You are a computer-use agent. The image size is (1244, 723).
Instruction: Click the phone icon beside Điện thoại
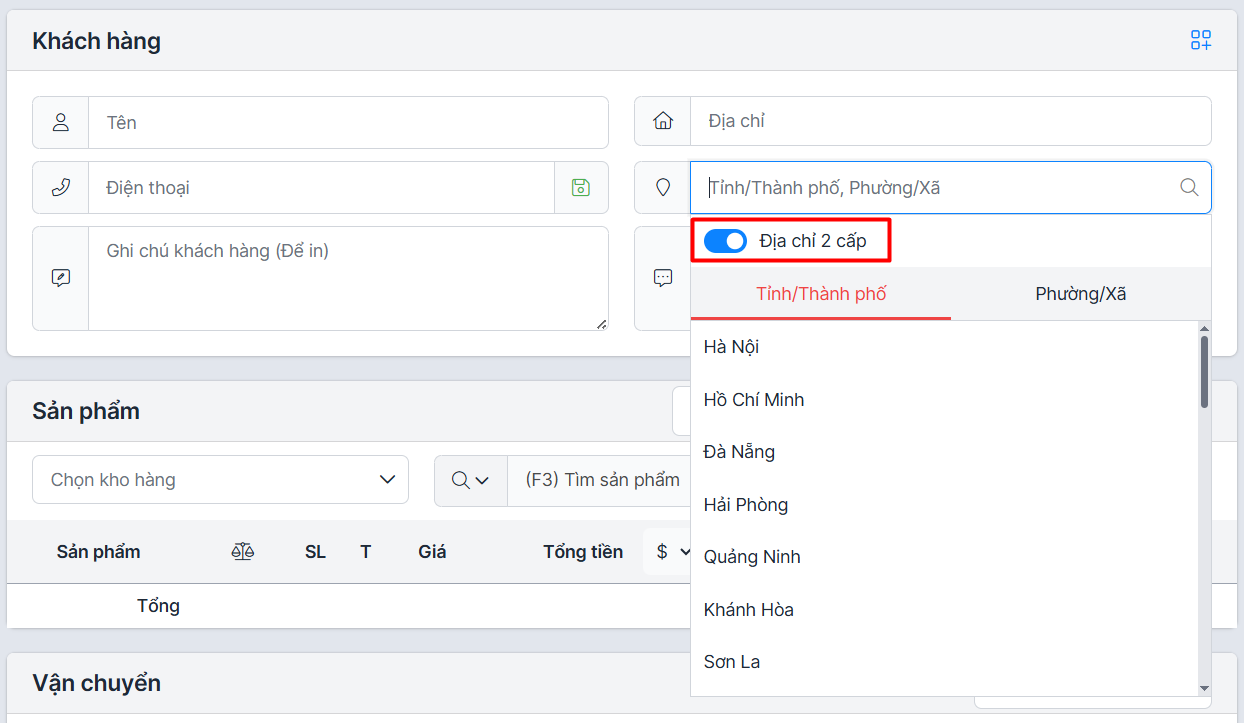pyautogui.click(x=61, y=187)
